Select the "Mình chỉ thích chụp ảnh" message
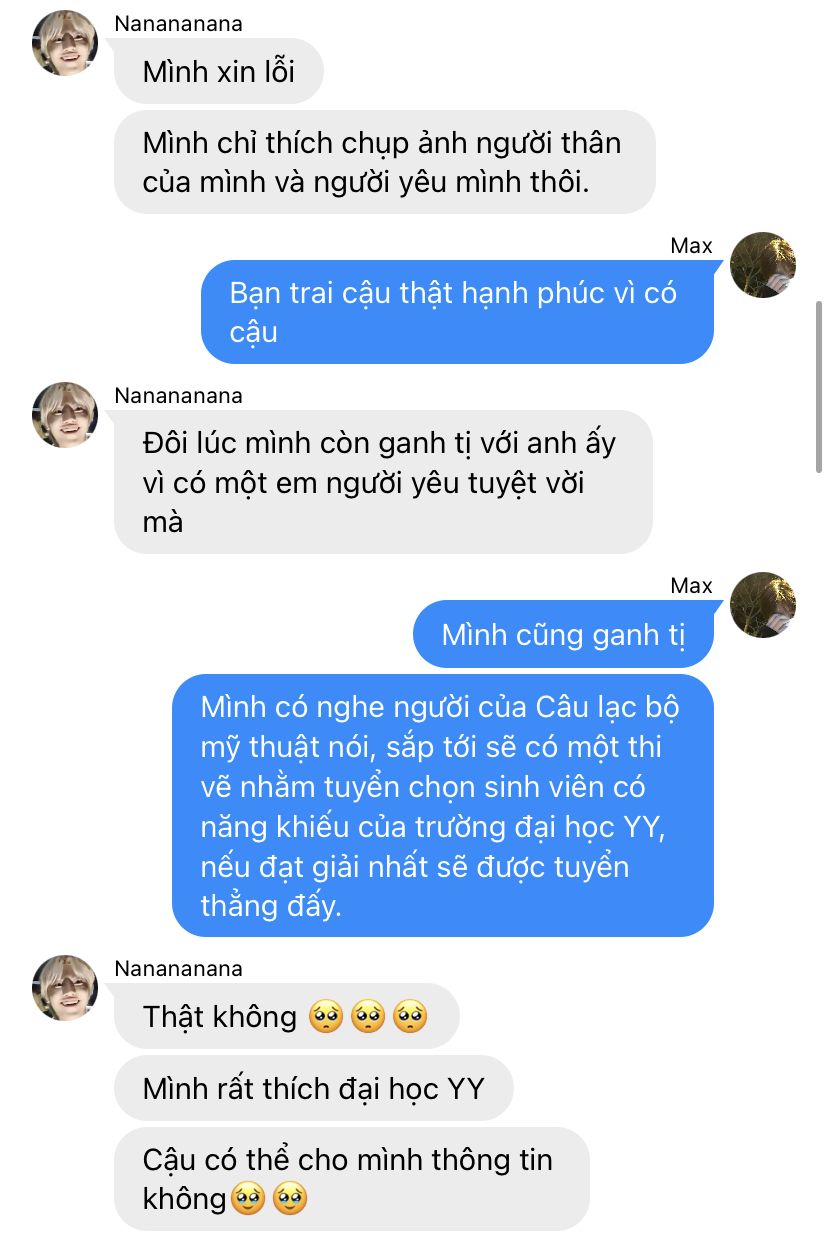This screenshot has width=828, height=1244. 384,162
